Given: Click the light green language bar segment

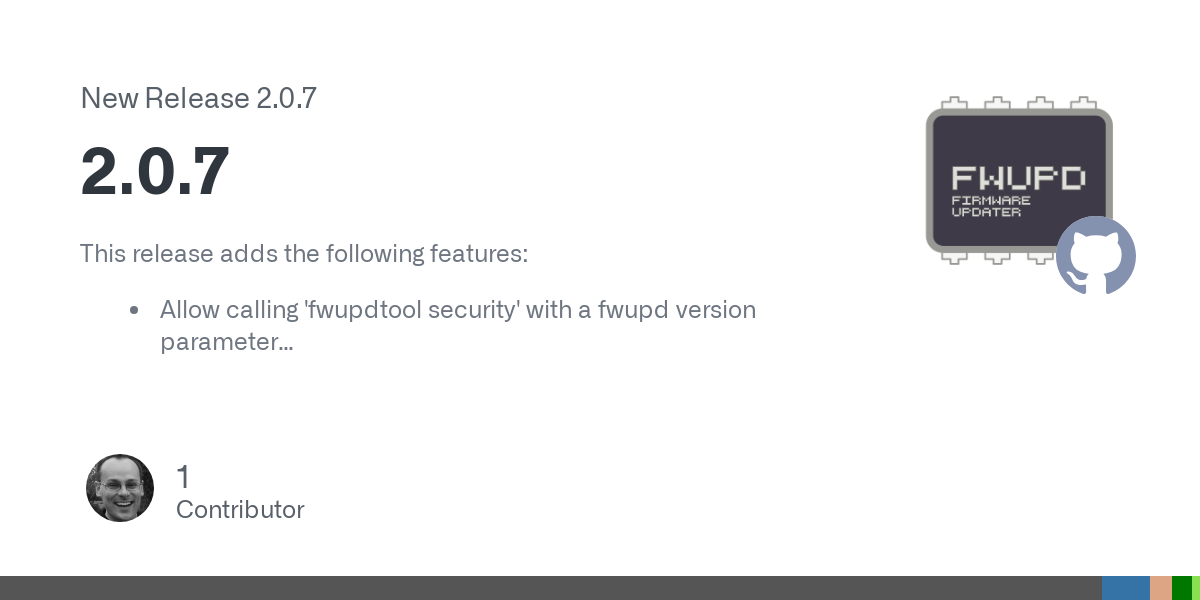Looking at the screenshot, I should coord(1195,588).
